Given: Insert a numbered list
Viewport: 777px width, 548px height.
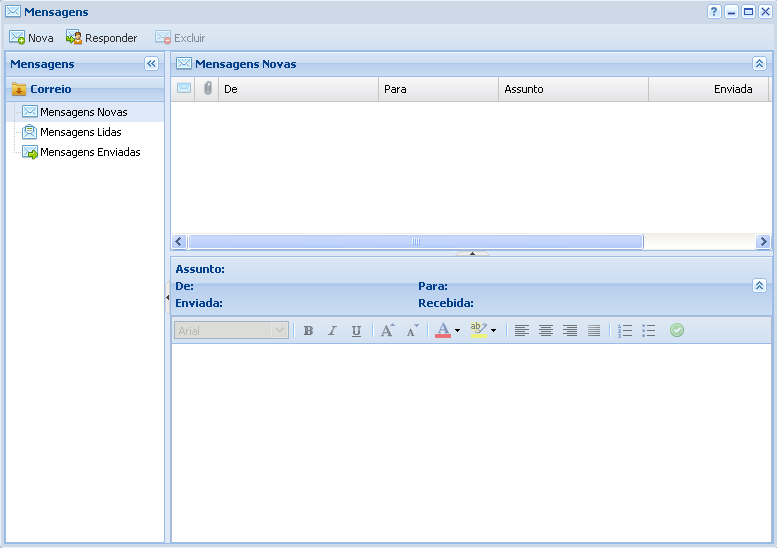Looking at the screenshot, I should (625, 331).
